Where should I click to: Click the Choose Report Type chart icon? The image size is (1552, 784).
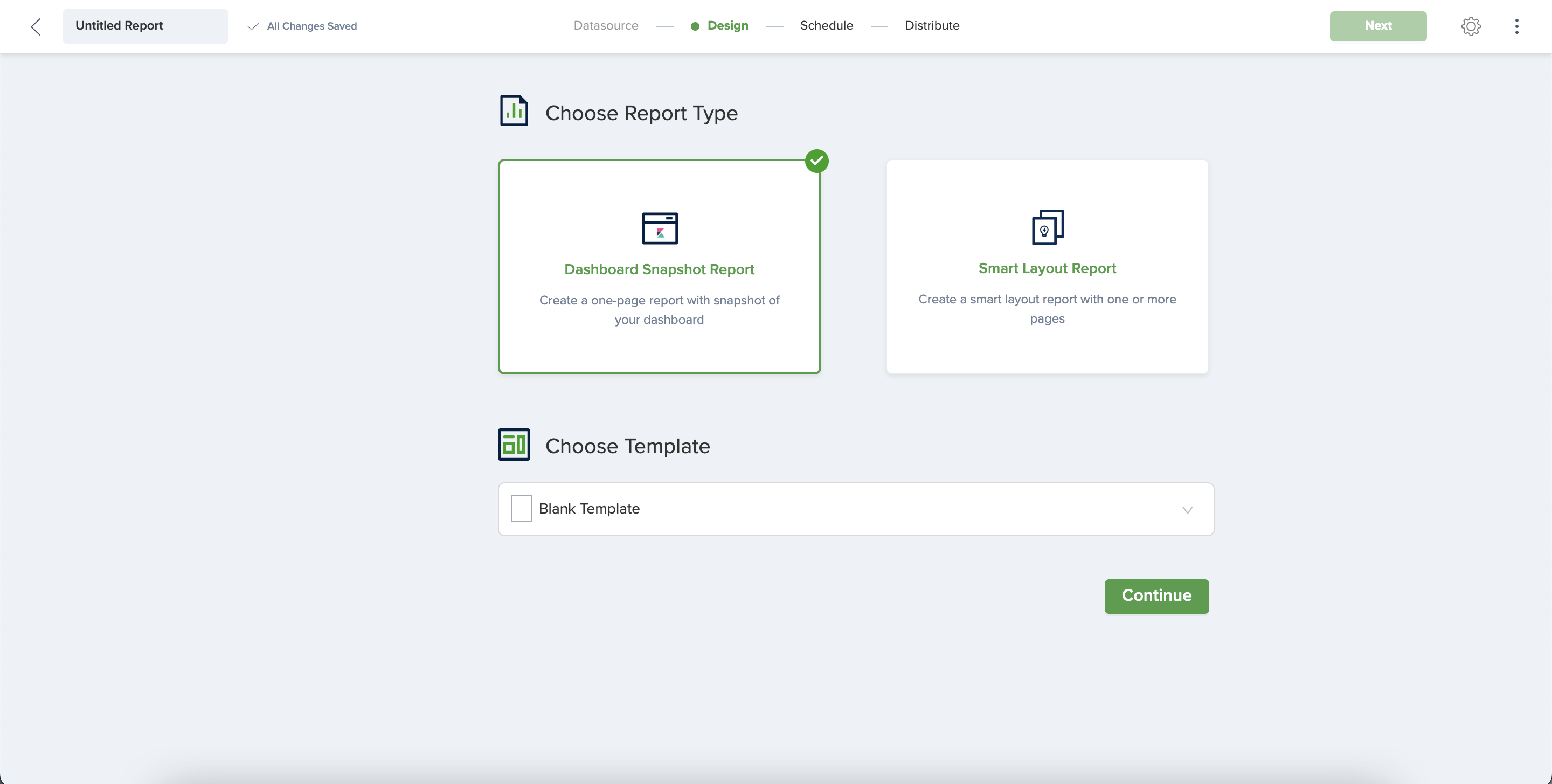pyautogui.click(x=514, y=111)
